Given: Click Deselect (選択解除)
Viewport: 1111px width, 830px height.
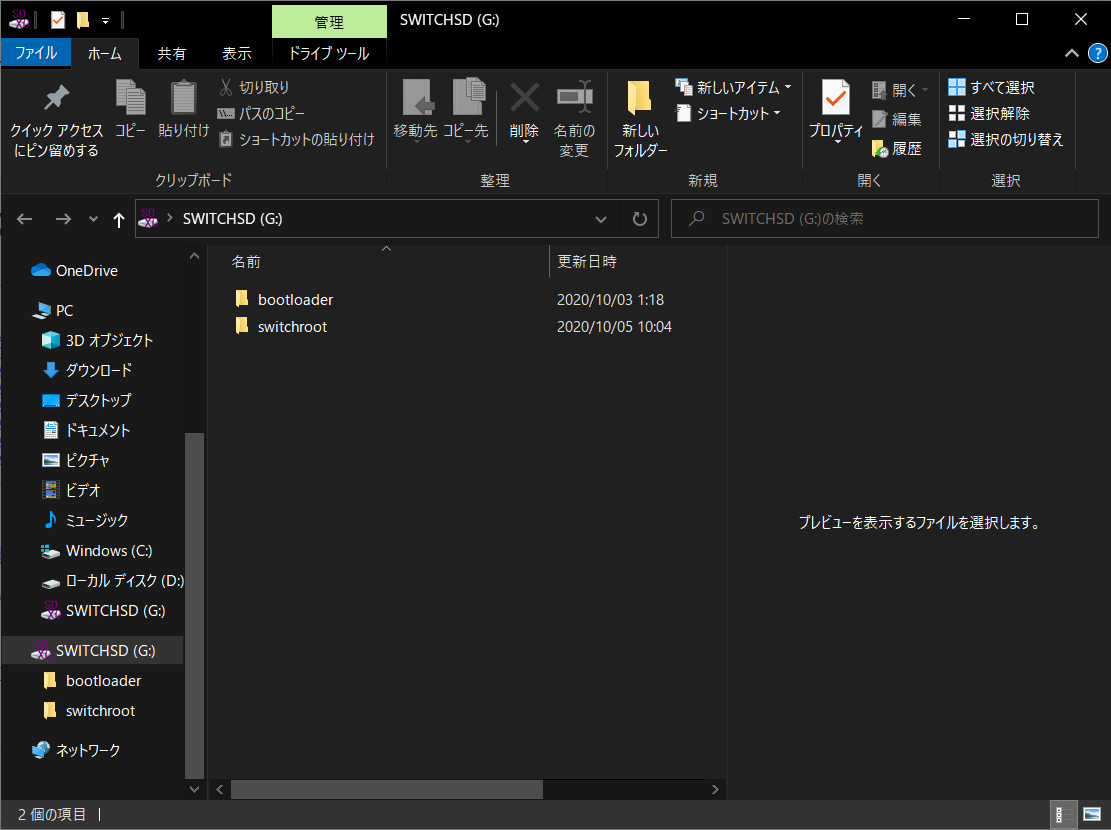Looking at the screenshot, I should [x=989, y=113].
